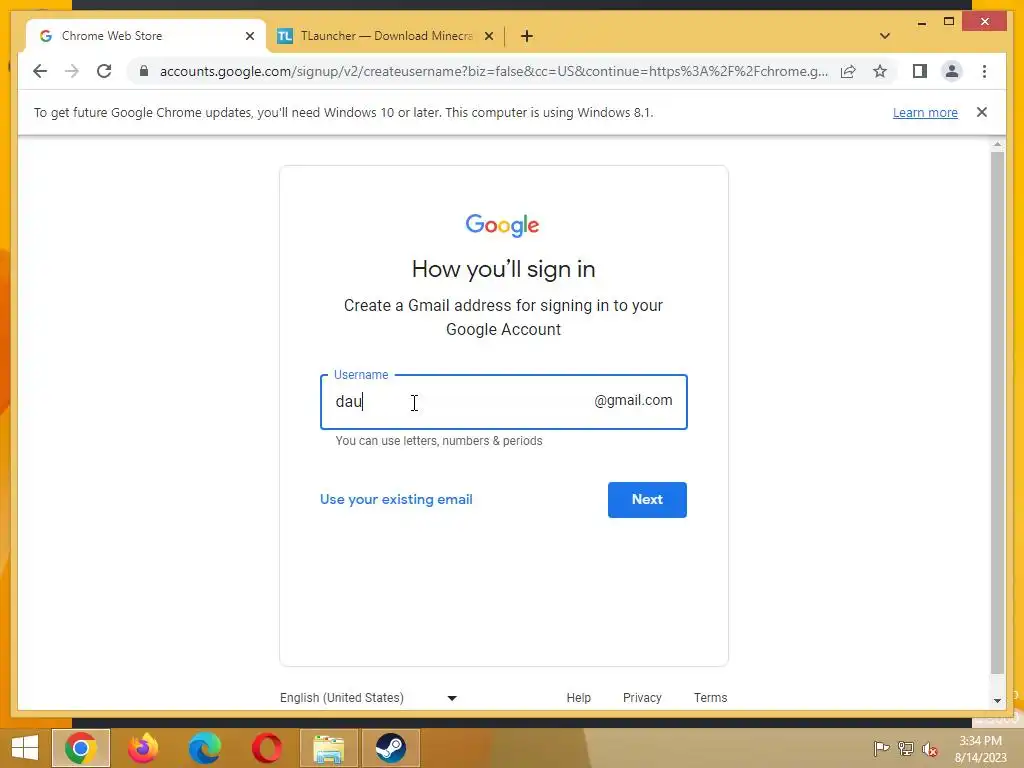Open the Terms footer link
This screenshot has height=768, width=1024.
tap(711, 697)
